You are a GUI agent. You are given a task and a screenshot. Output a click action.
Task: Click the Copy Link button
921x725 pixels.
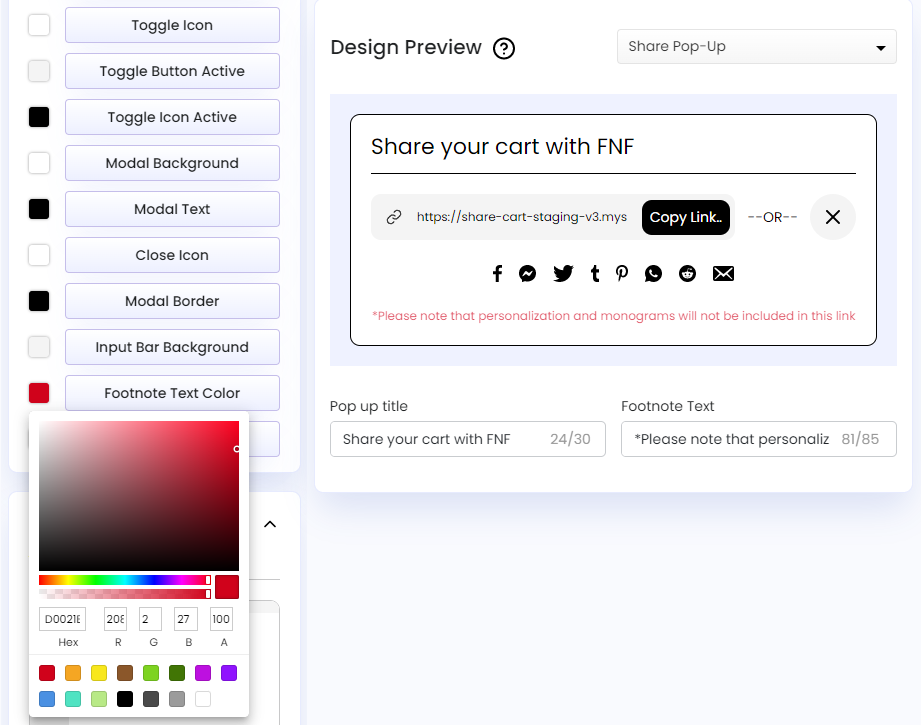(686, 217)
